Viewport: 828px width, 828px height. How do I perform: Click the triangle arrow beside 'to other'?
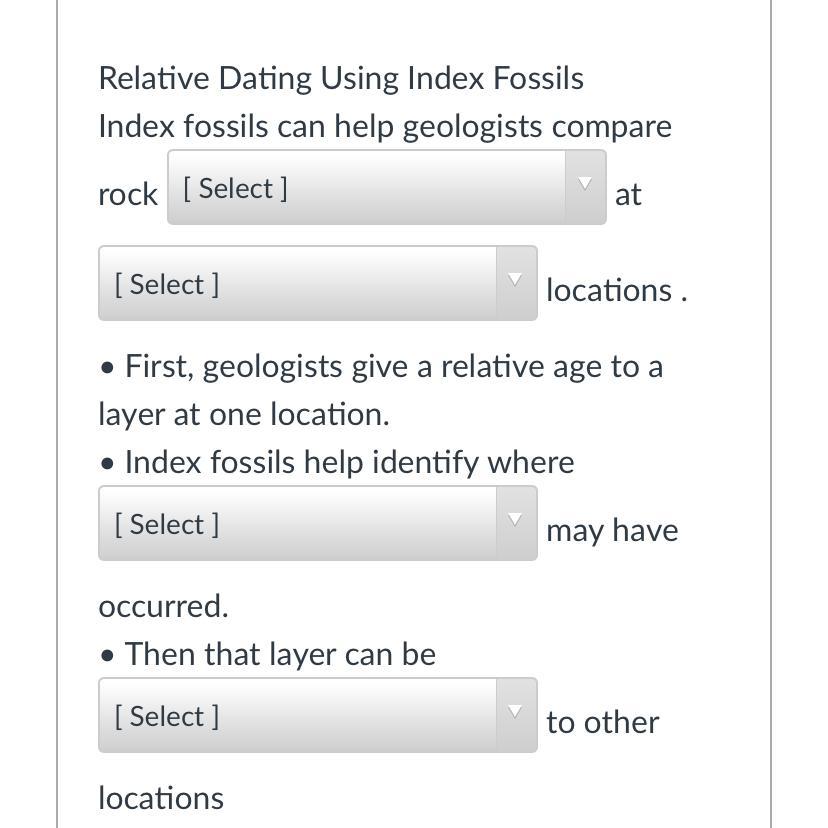[x=515, y=712]
